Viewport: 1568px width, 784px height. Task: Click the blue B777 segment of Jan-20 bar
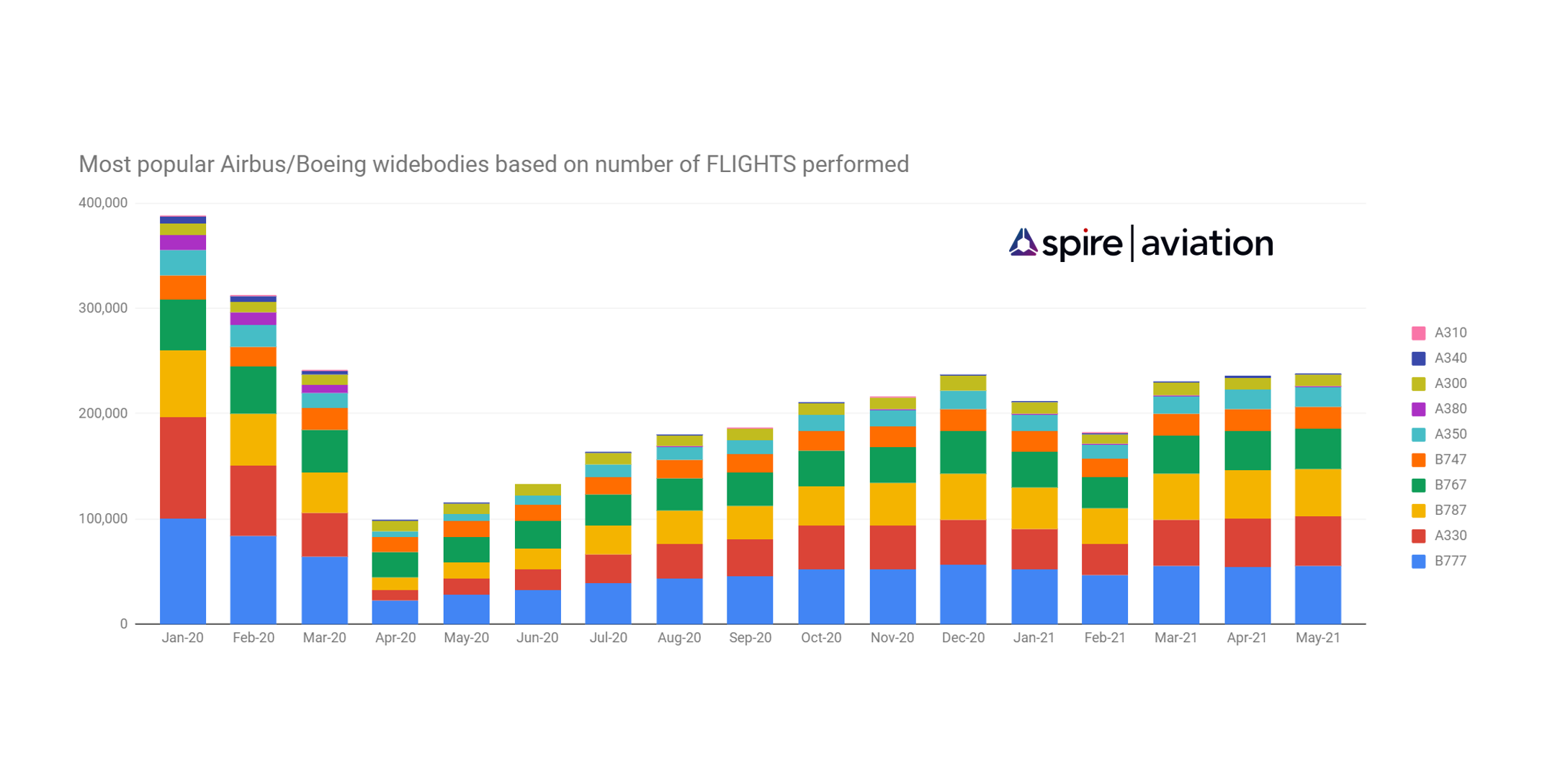coord(183,571)
